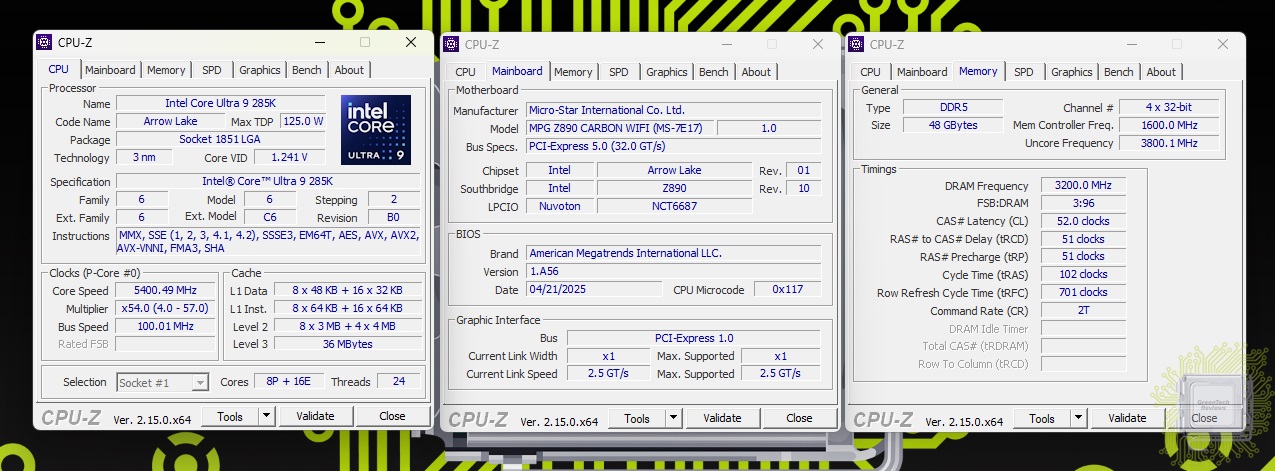The image size is (1275, 471).
Task: Expand Tools dropdown arrow in right window
Action: (x=1079, y=418)
